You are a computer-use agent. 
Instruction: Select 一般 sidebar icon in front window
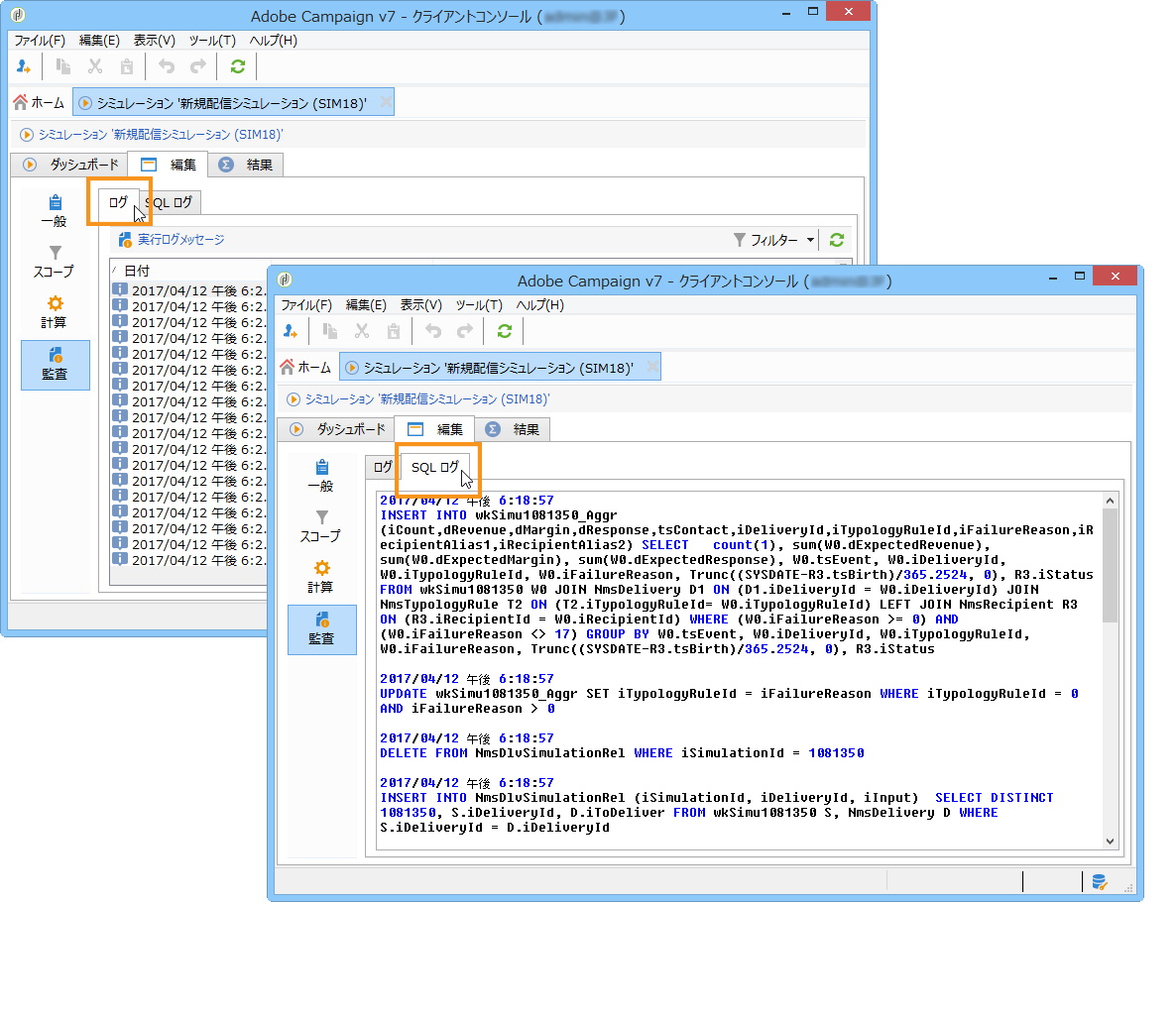pos(321,475)
